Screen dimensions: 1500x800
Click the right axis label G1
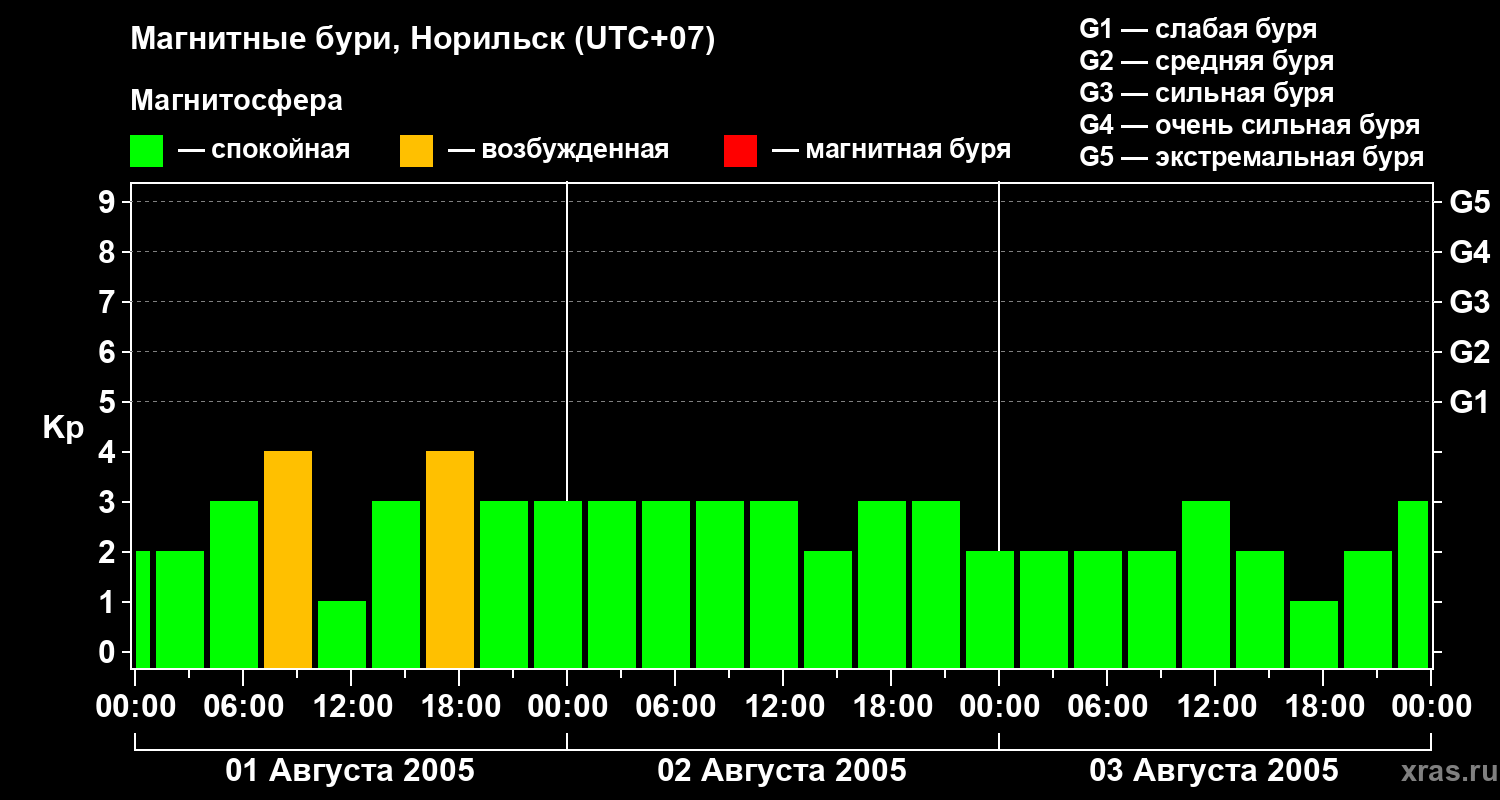[1469, 402]
